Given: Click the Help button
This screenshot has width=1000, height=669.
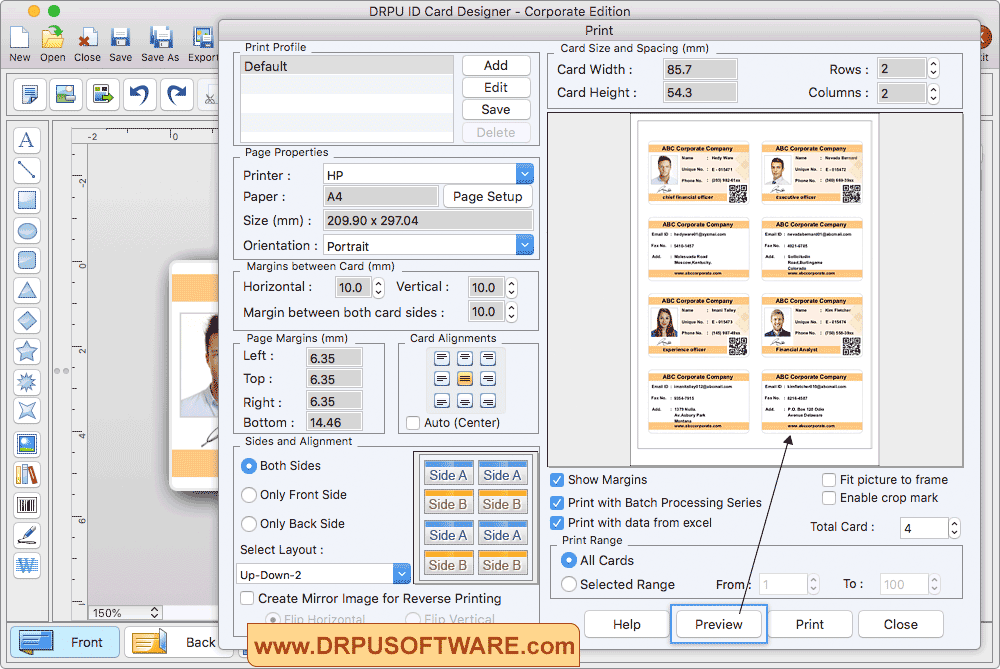Looking at the screenshot, I should [626, 624].
